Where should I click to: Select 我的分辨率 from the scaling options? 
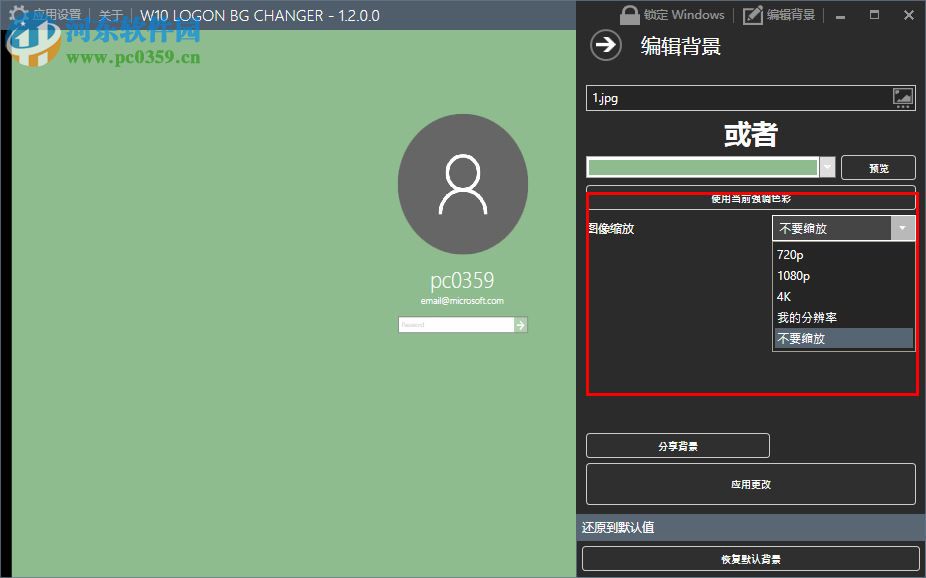click(x=807, y=317)
